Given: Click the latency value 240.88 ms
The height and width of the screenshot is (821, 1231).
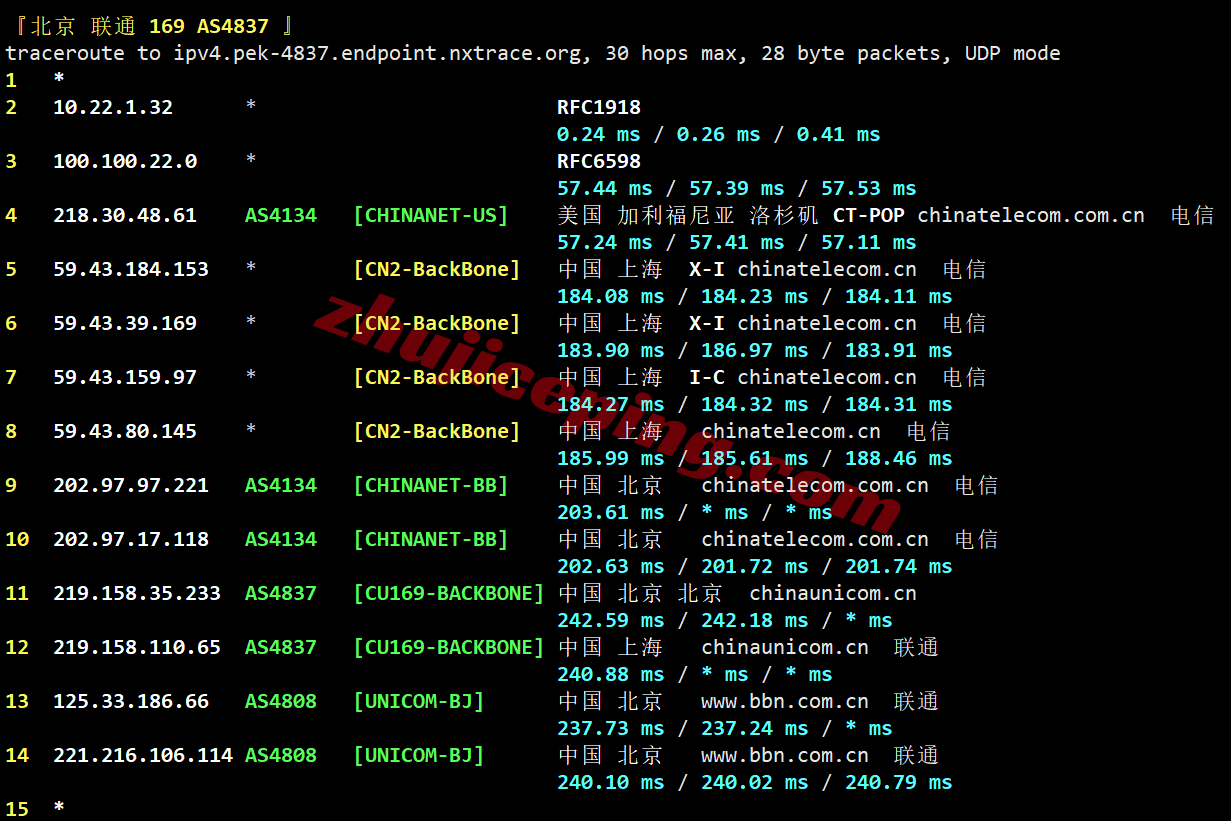Looking at the screenshot, I should tap(611, 674).
